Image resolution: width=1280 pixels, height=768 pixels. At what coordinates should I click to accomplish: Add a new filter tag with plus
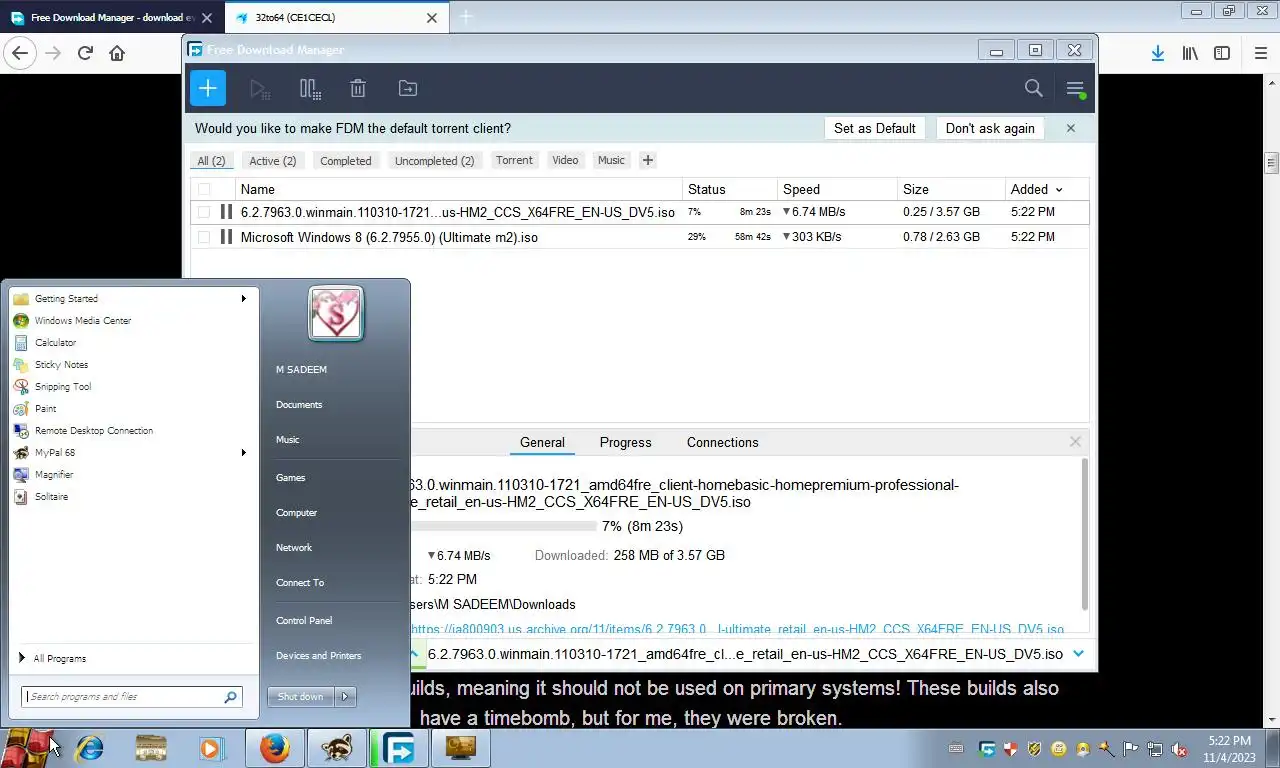(x=648, y=160)
